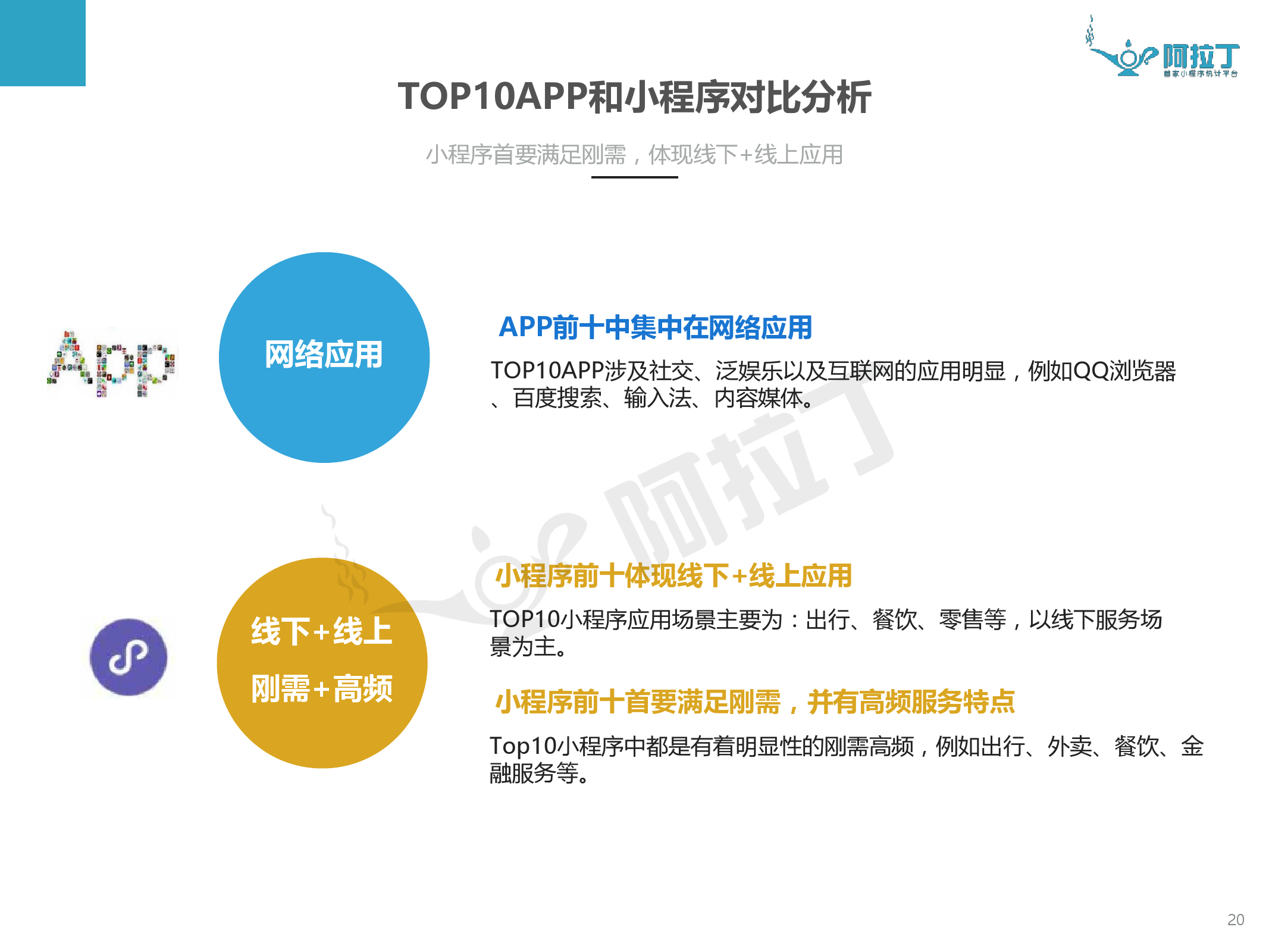Click the 阿拉丁 logo text
1269x952 pixels.
(x=1201, y=57)
